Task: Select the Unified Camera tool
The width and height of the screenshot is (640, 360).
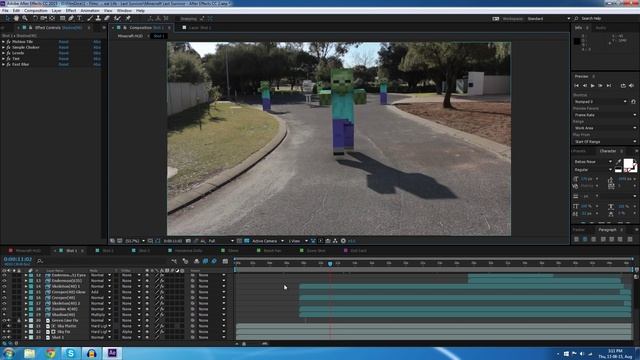Action: tap(43, 18)
